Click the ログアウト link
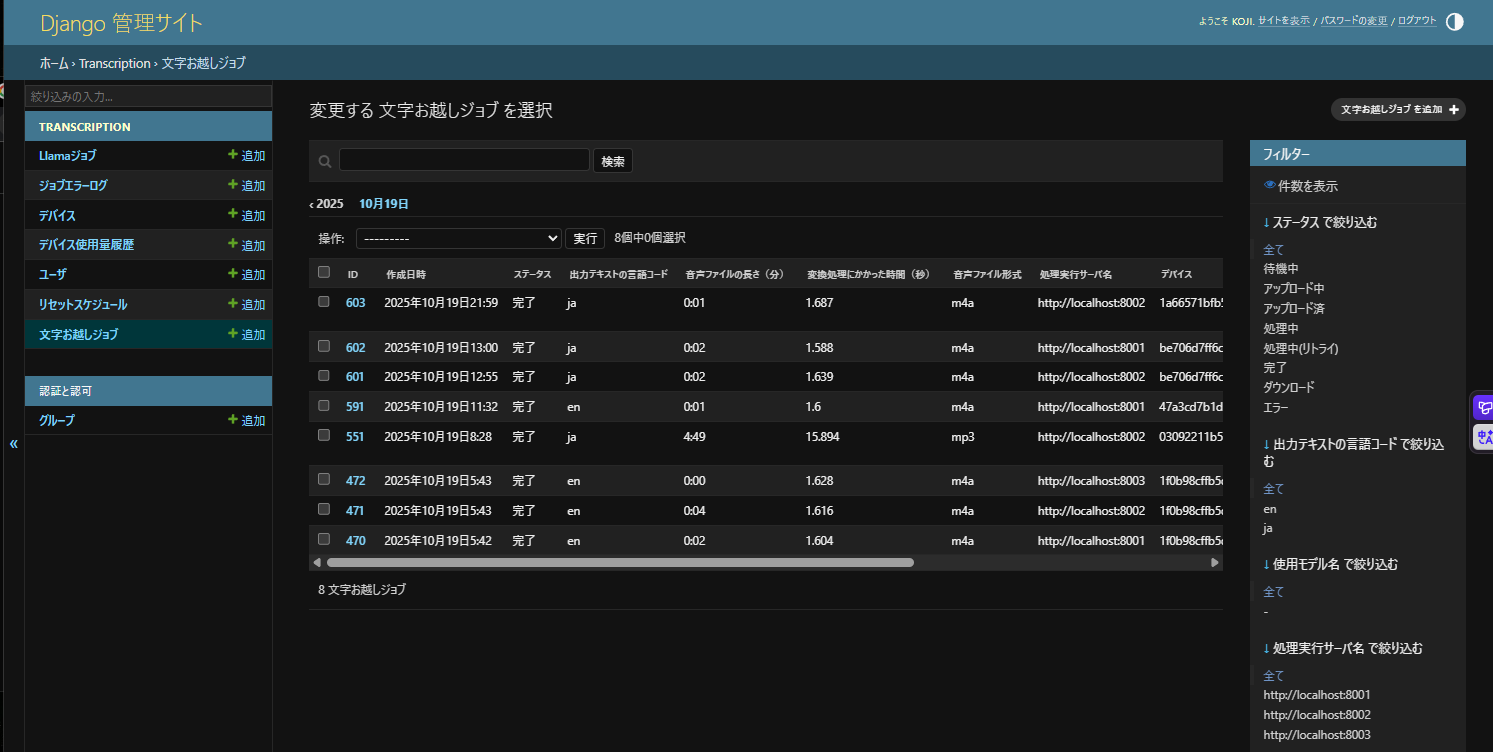1493x752 pixels. pyautogui.click(x=1416, y=21)
